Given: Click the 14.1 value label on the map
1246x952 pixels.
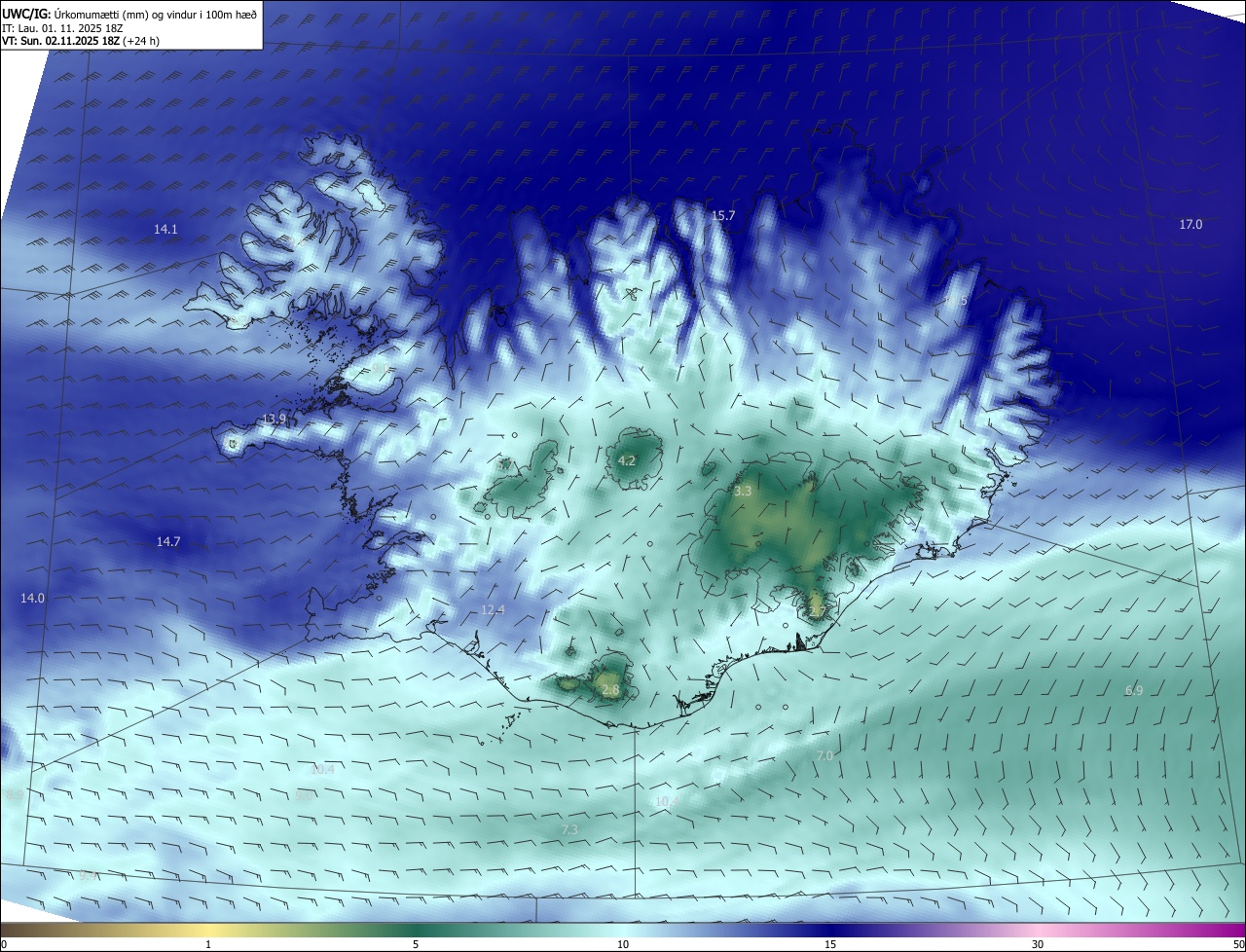Looking at the screenshot, I should tap(165, 230).
